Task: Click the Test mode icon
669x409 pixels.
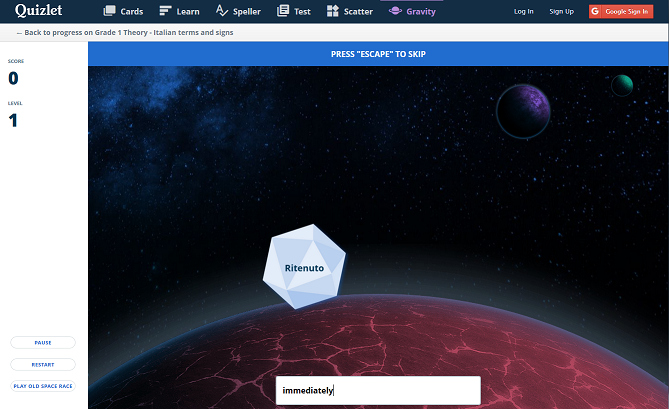Action: [283, 11]
